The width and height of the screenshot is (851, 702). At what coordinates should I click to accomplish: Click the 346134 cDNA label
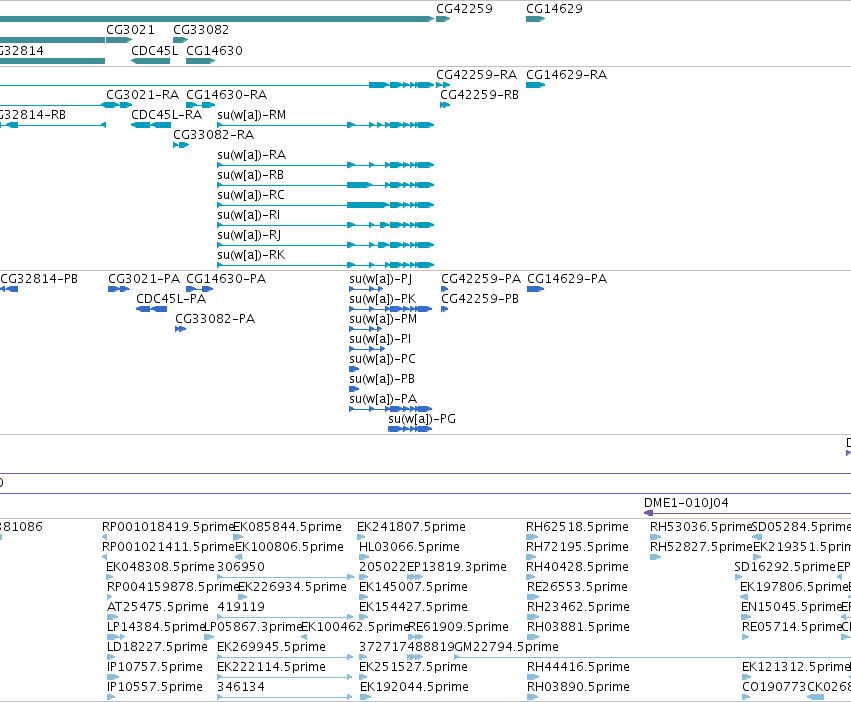click(241, 687)
